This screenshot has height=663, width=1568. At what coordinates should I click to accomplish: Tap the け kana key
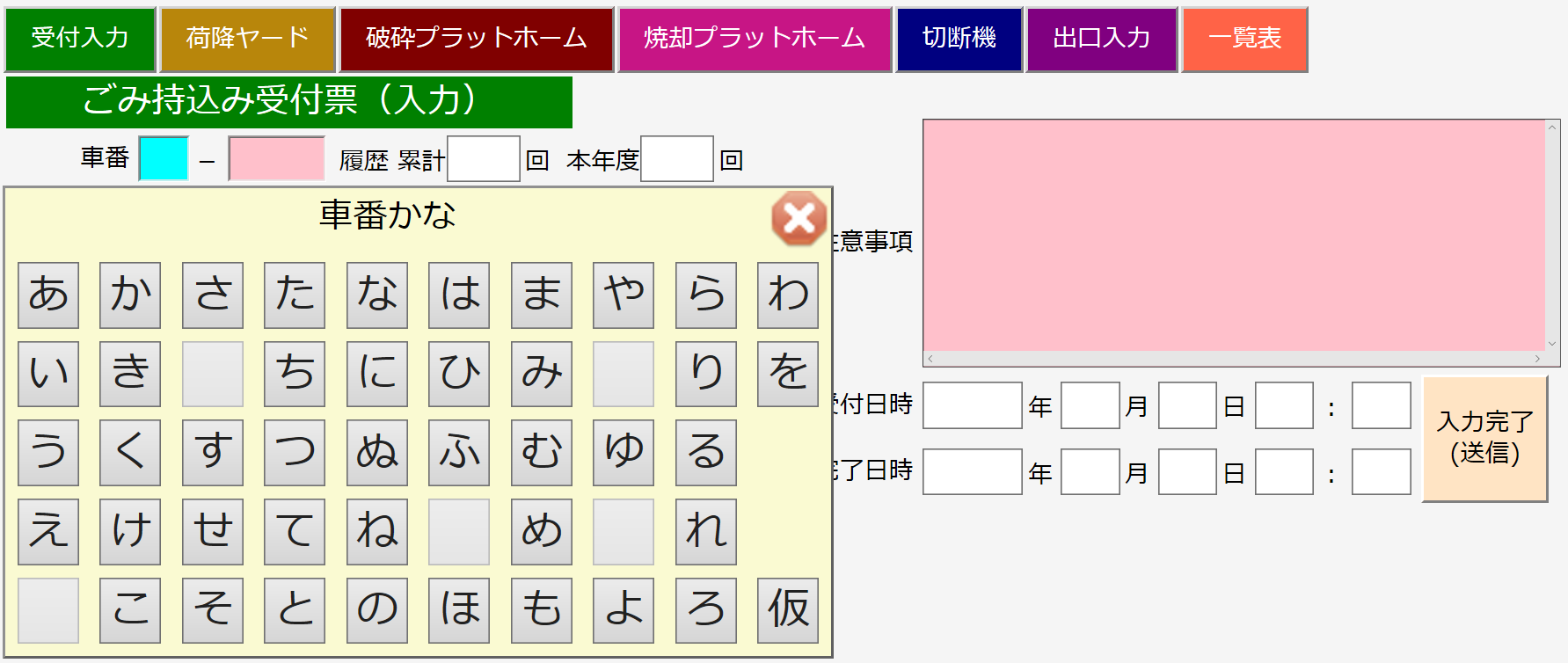pos(130,532)
